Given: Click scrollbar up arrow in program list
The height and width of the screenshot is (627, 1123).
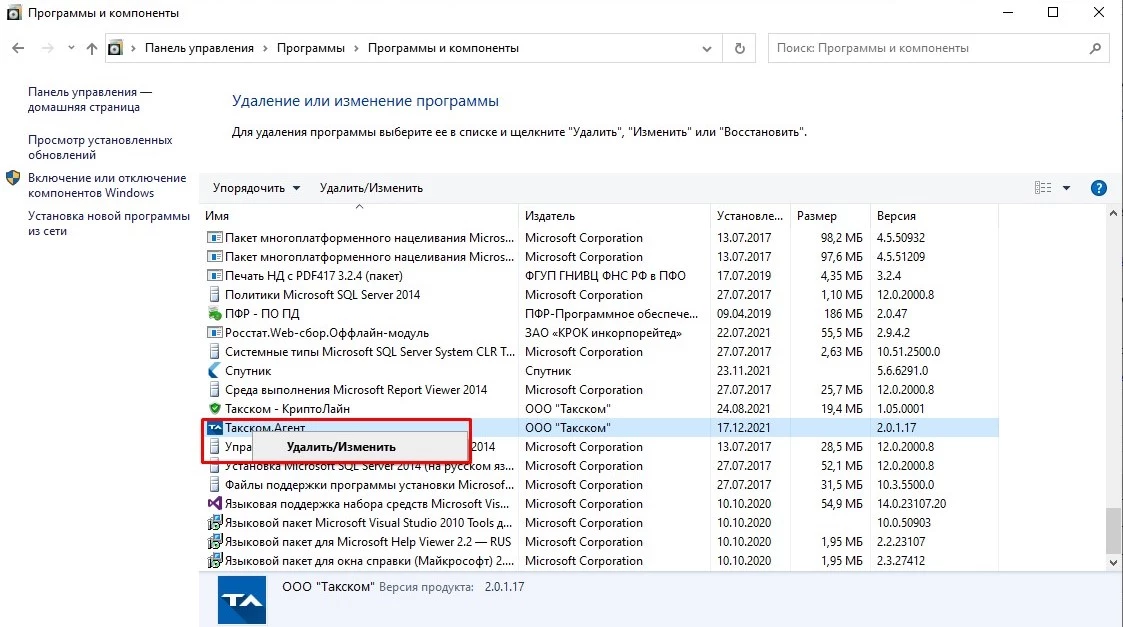Looking at the screenshot, I should tap(1113, 213).
